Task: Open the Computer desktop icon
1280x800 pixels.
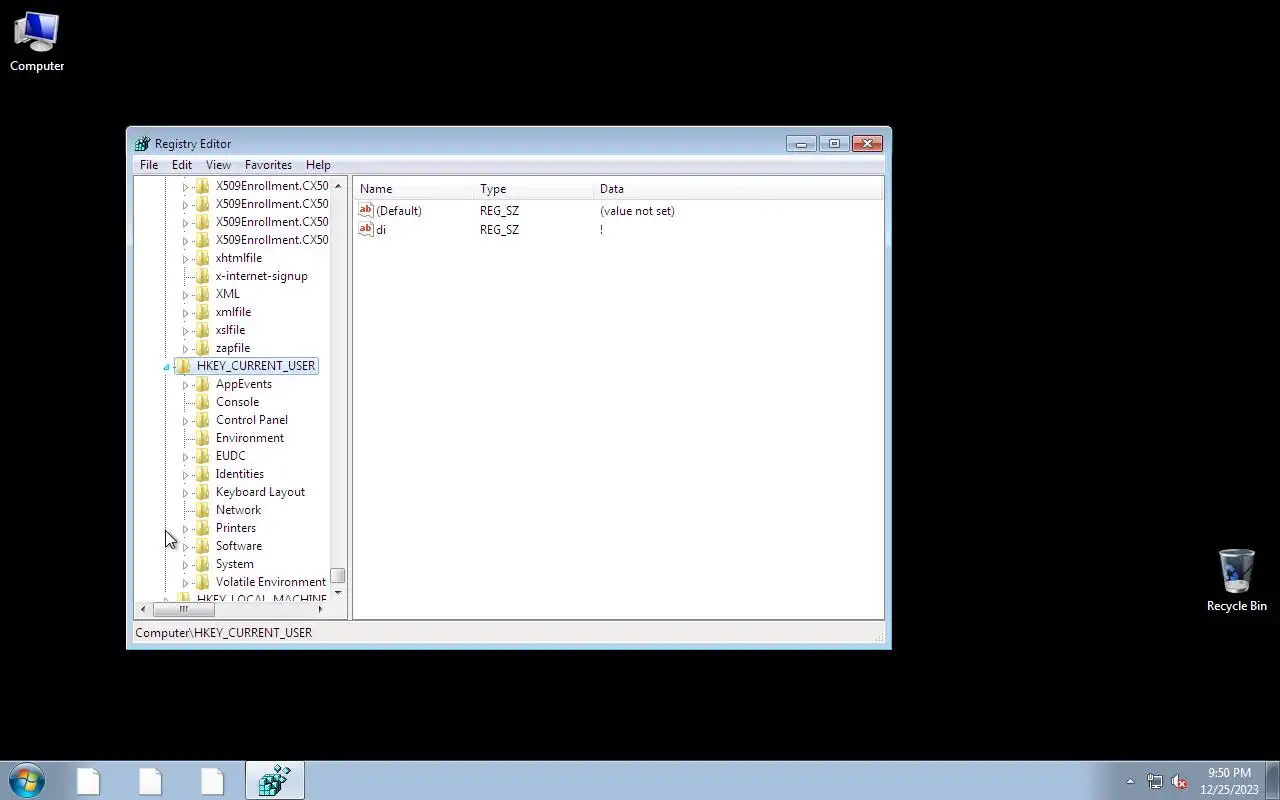Action: [37, 42]
